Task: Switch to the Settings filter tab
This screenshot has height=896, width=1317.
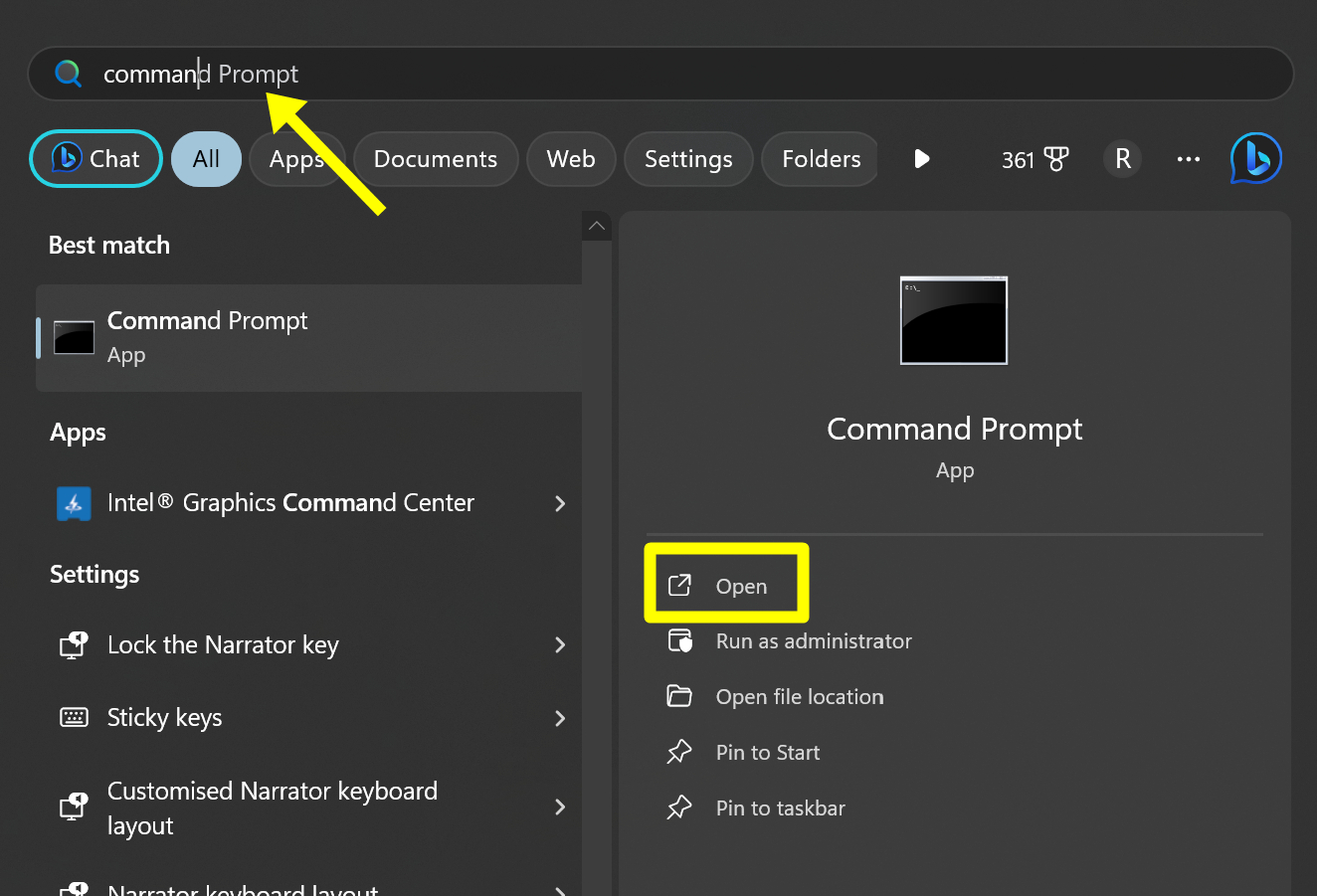Action: pos(688,159)
